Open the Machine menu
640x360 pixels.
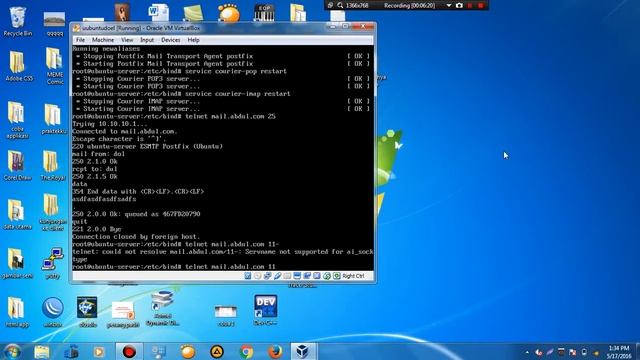point(103,40)
